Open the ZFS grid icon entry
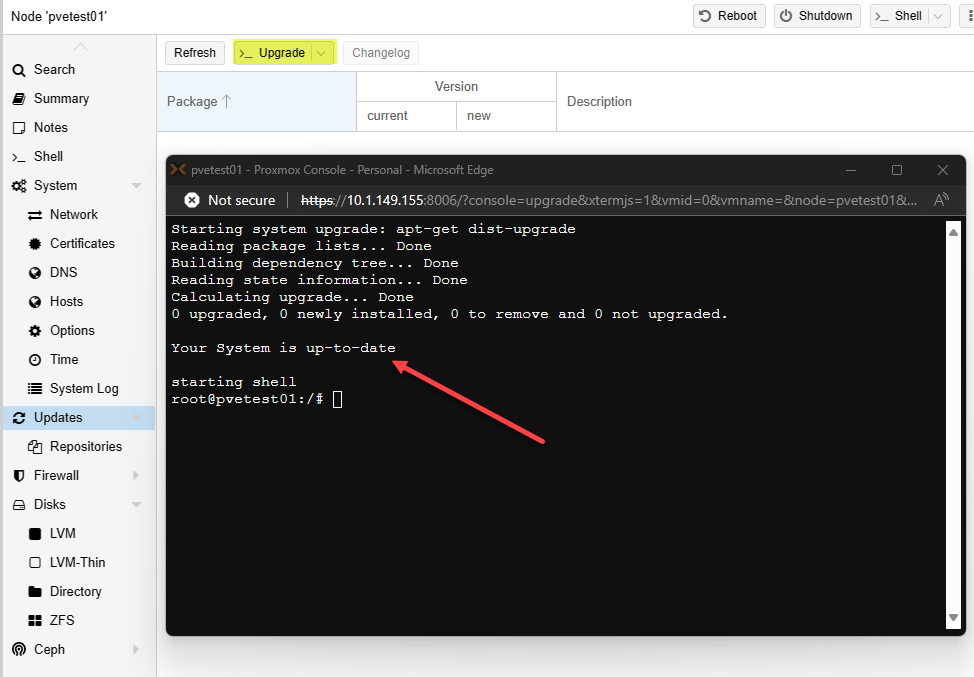974x677 pixels. pyautogui.click(x=35, y=620)
